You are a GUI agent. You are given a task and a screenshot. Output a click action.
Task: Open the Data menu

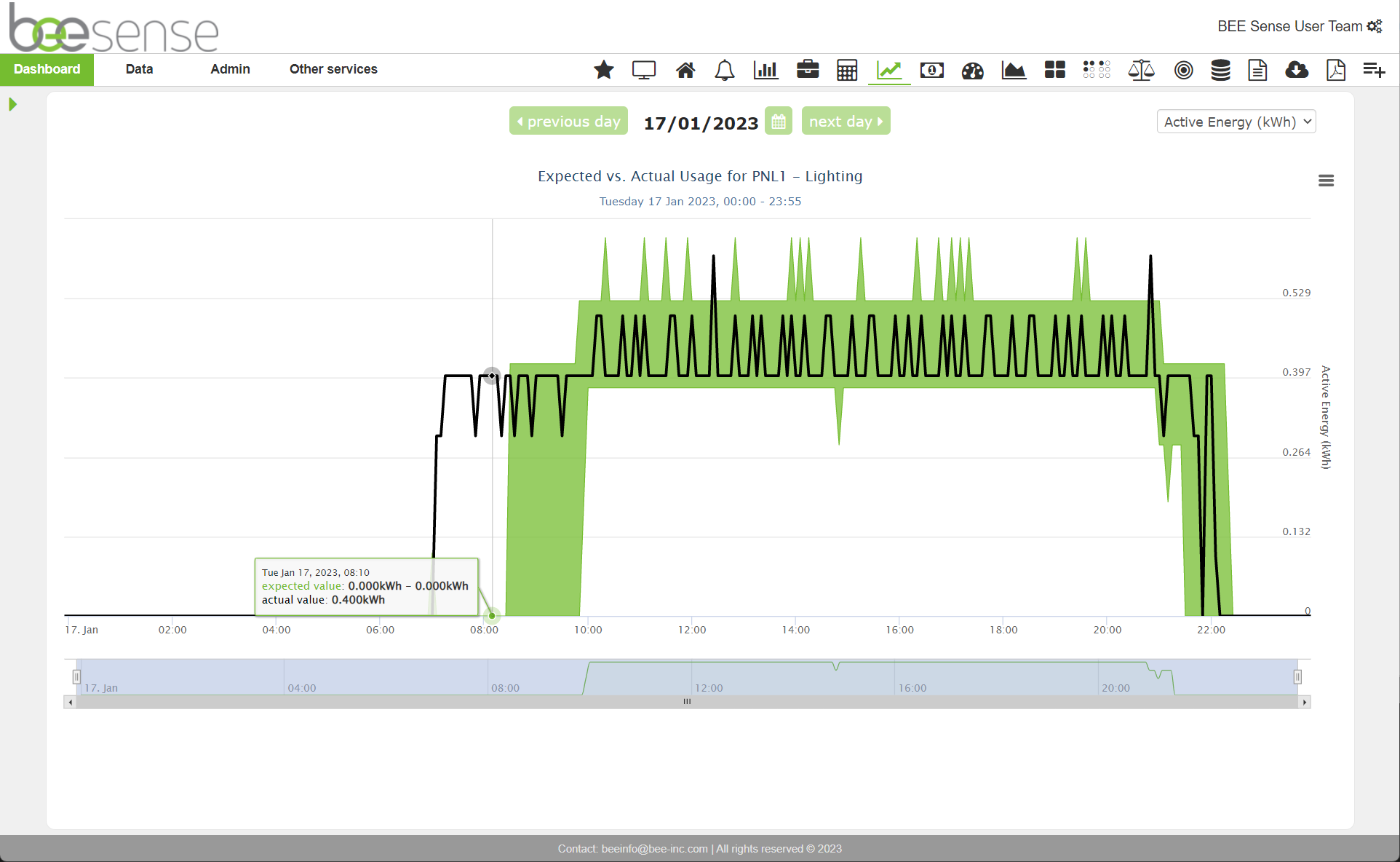point(139,69)
